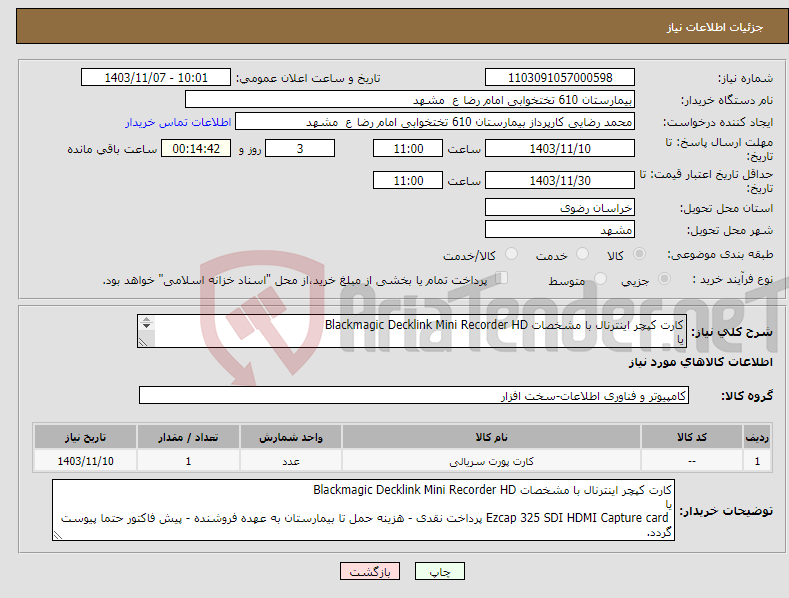Click the نام کالا column header
The height and width of the screenshot is (598, 789).
tap(491, 437)
